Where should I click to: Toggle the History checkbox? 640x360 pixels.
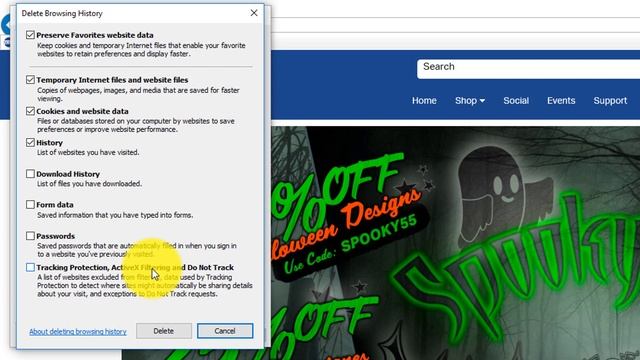[x=30, y=142]
